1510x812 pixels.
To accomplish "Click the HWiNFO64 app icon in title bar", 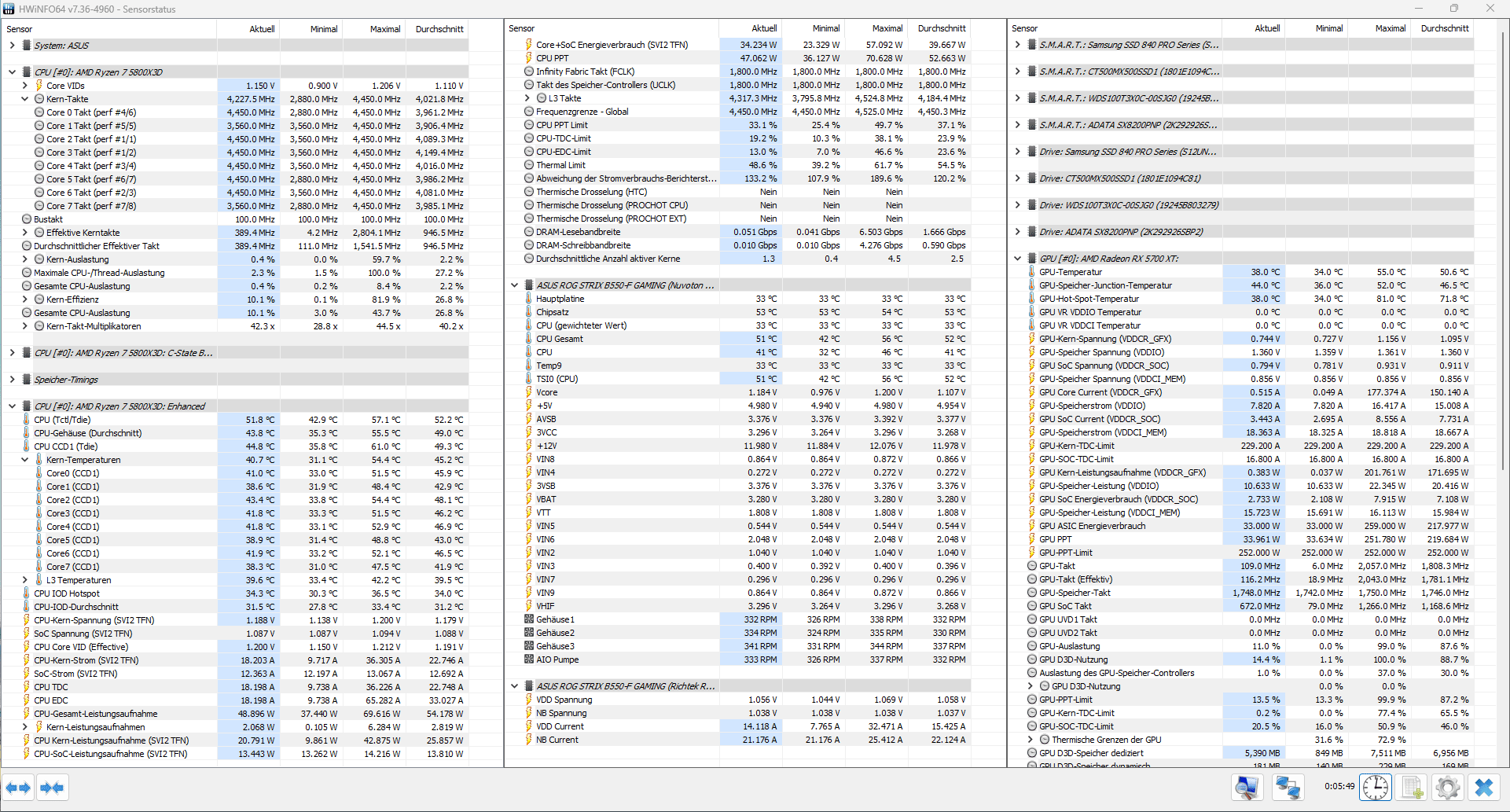I will point(9,9).
